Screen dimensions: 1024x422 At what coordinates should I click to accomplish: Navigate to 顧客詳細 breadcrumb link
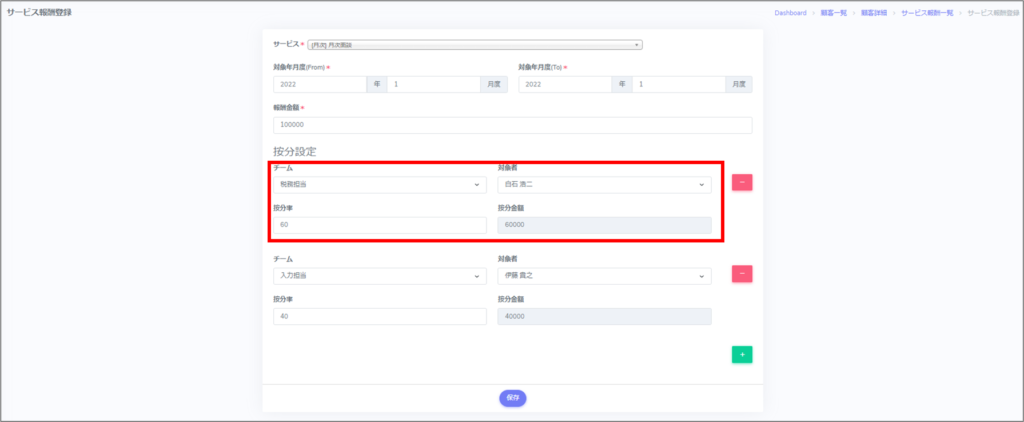coord(873,13)
